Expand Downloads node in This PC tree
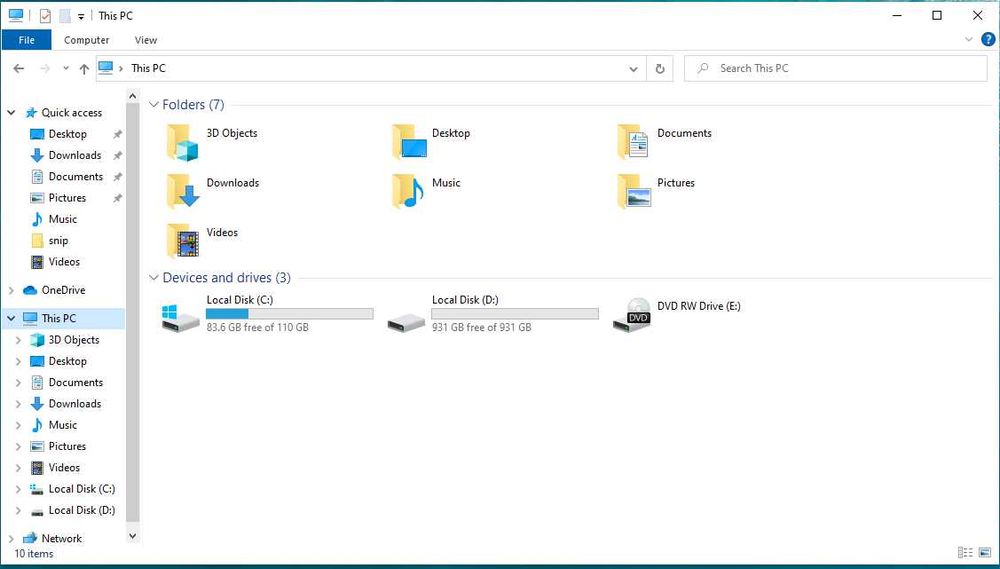The width and height of the screenshot is (1000, 569). [x=18, y=404]
